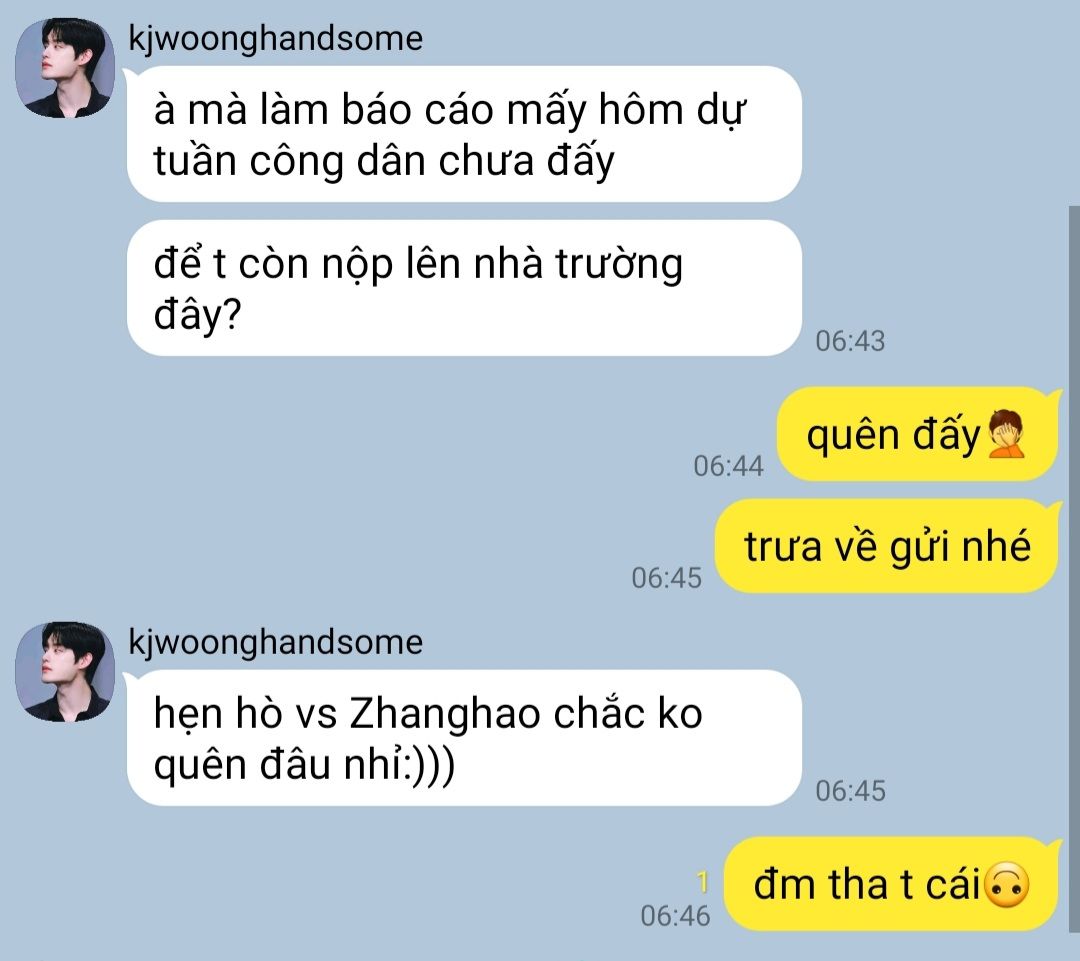
Task: Select the 'hẹn hò vs Zhanghao' message
Action: 464,738
